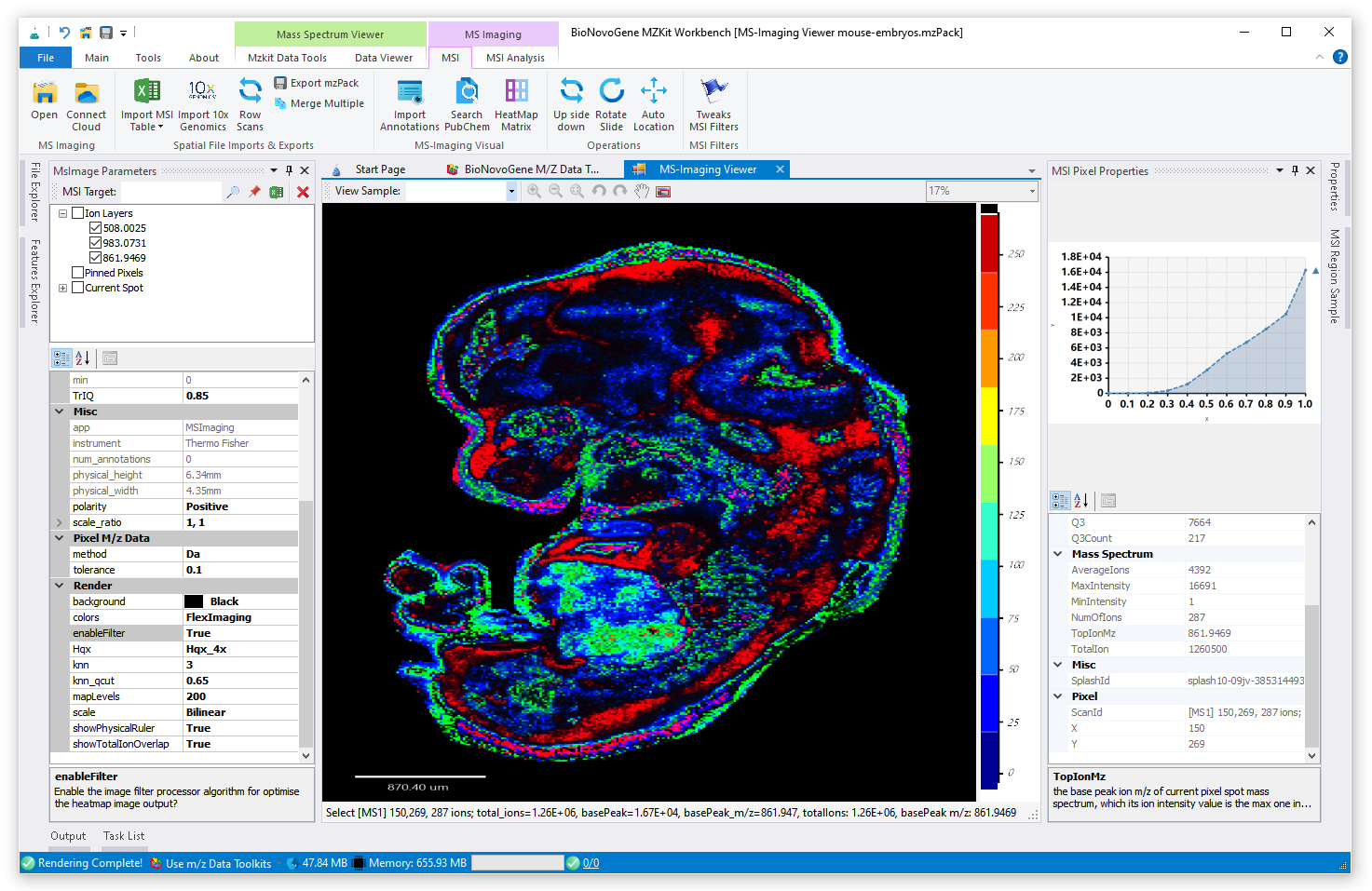Screen dimensions: 1372x891
Task: Open the View Sample dropdown
Action: pyautogui.click(x=511, y=192)
